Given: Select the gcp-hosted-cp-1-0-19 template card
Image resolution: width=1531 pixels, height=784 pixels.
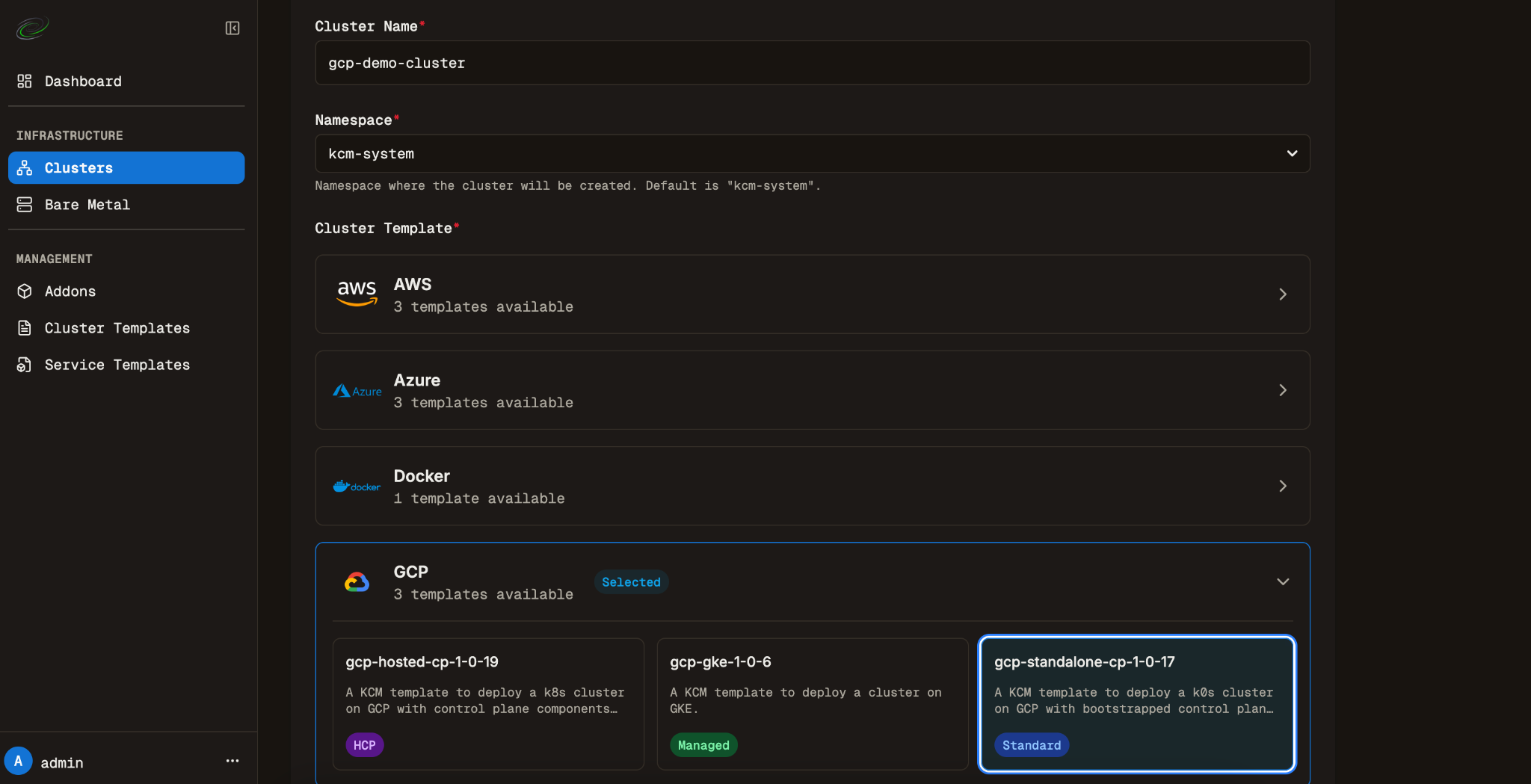Looking at the screenshot, I should [x=487, y=703].
